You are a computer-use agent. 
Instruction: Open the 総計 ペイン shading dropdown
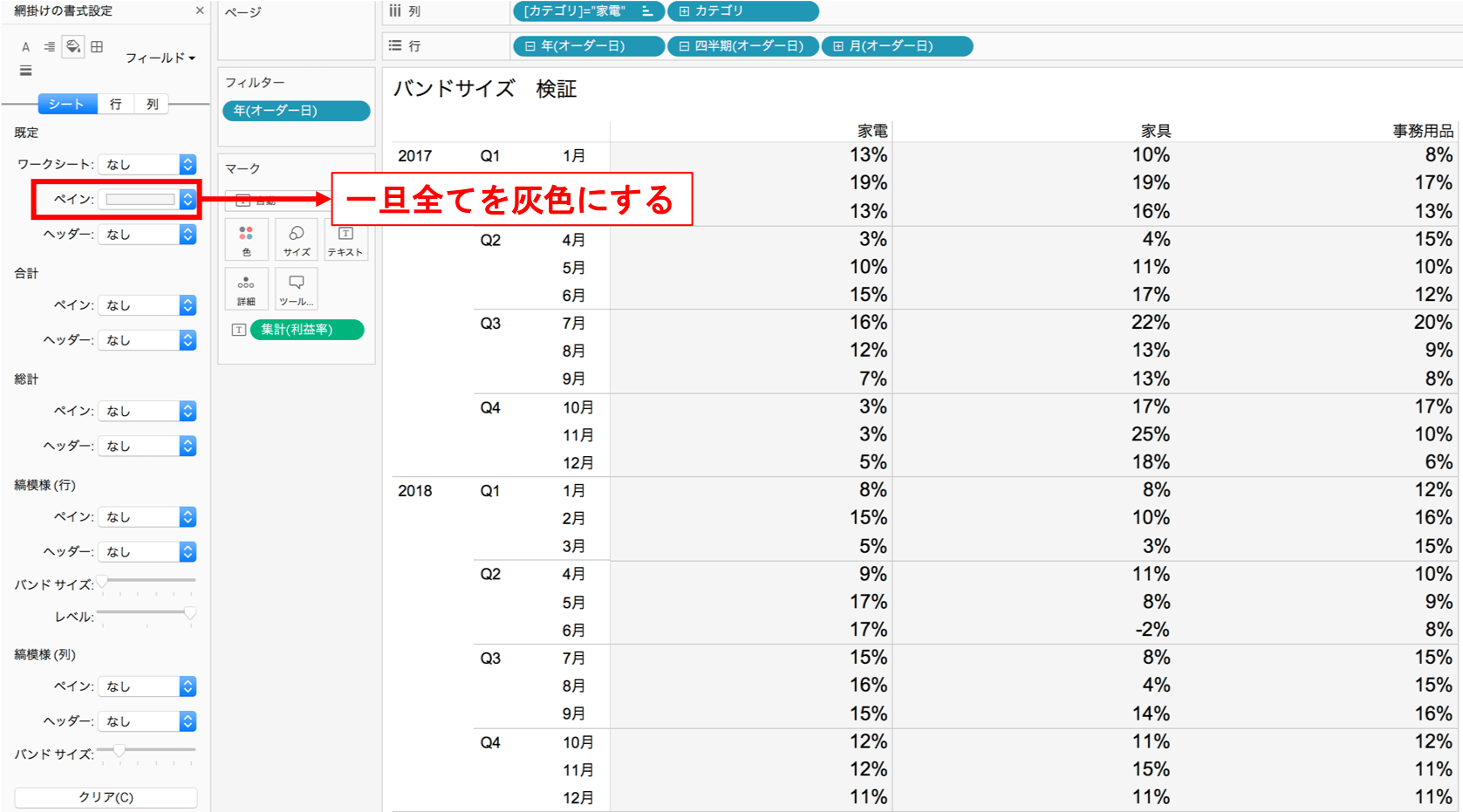pos(147,411)
